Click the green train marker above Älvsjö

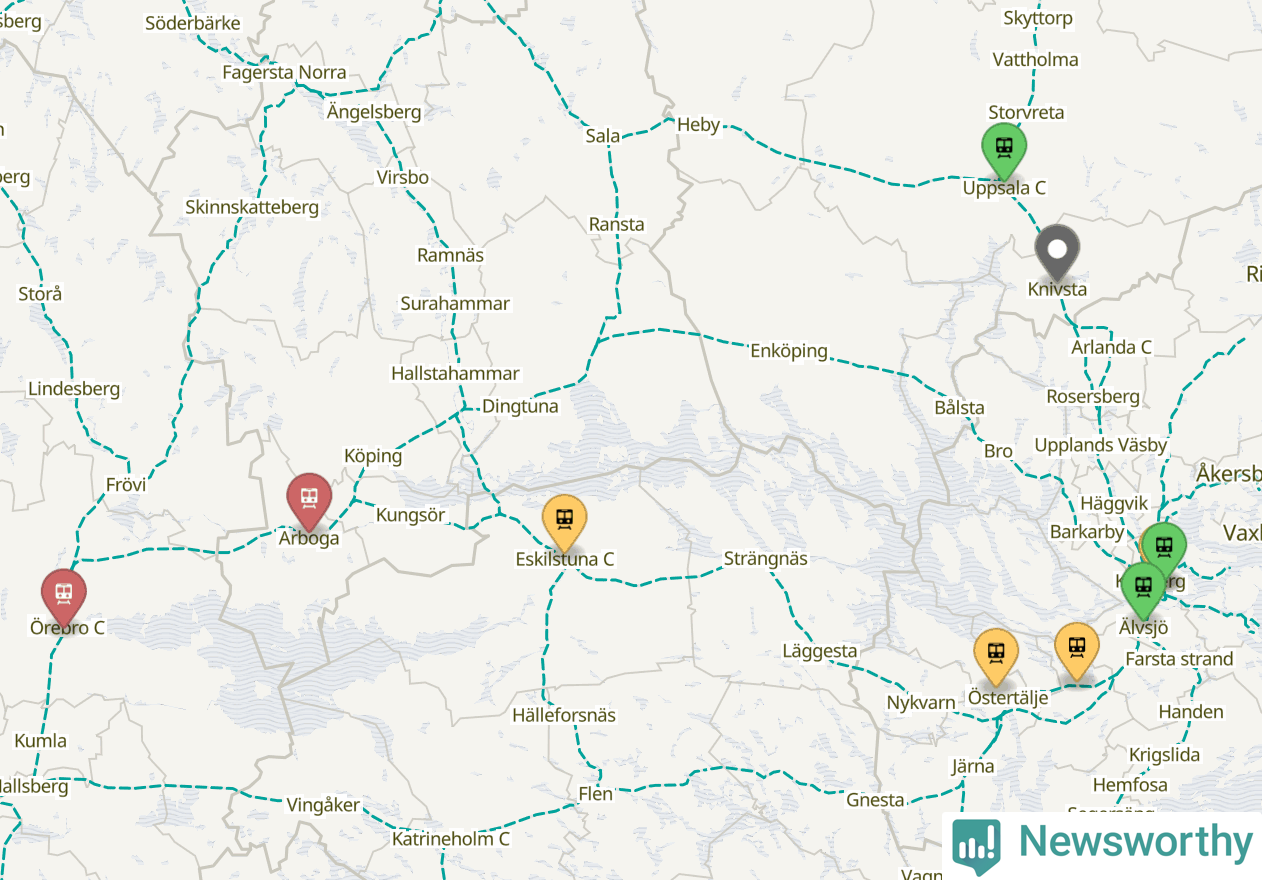[1143, 589]
